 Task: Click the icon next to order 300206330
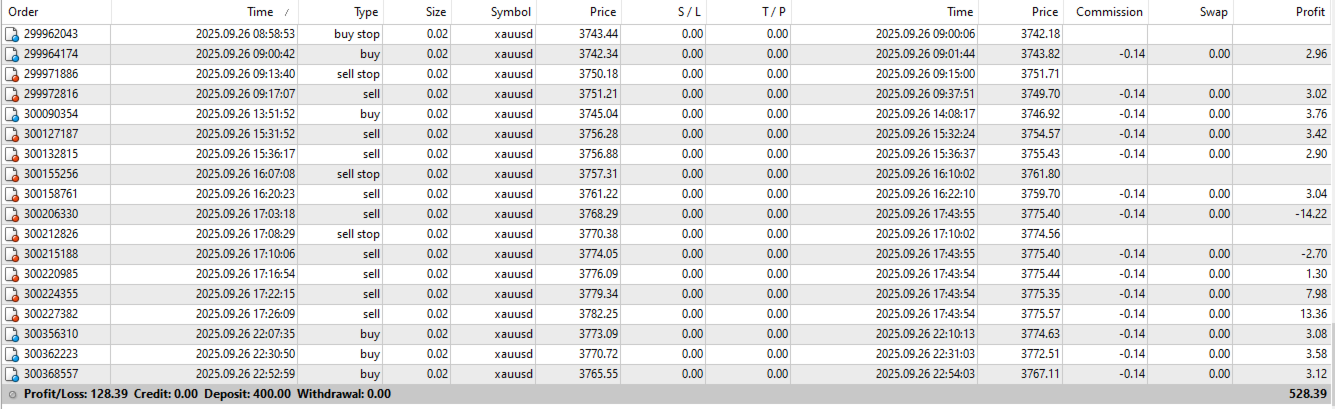coord(12,214)
